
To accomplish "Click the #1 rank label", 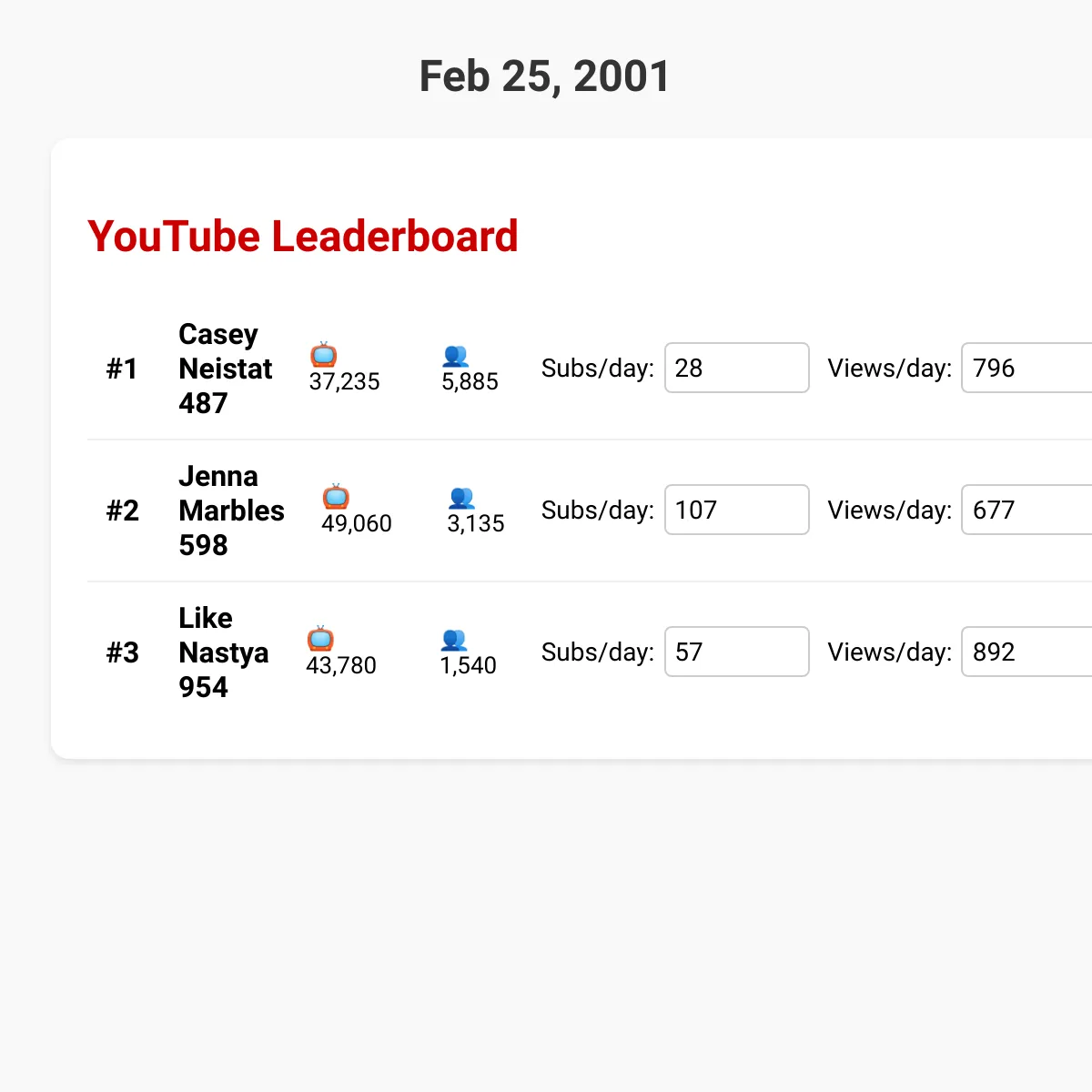I will (122, 369).
